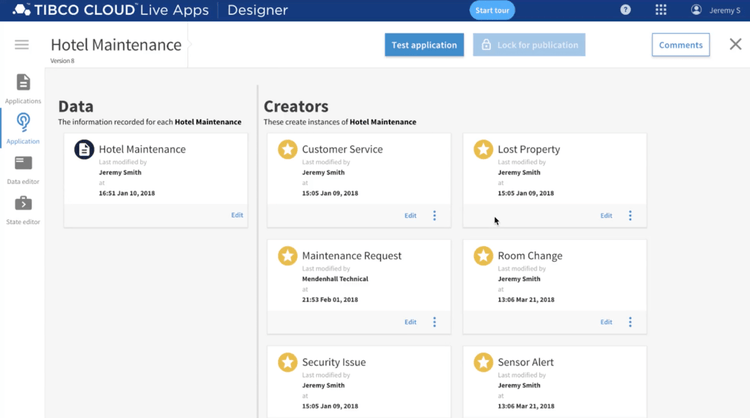The image size is (750, 418).
Task: Click the Customer Service star icon
Action: tap(287, 149)
